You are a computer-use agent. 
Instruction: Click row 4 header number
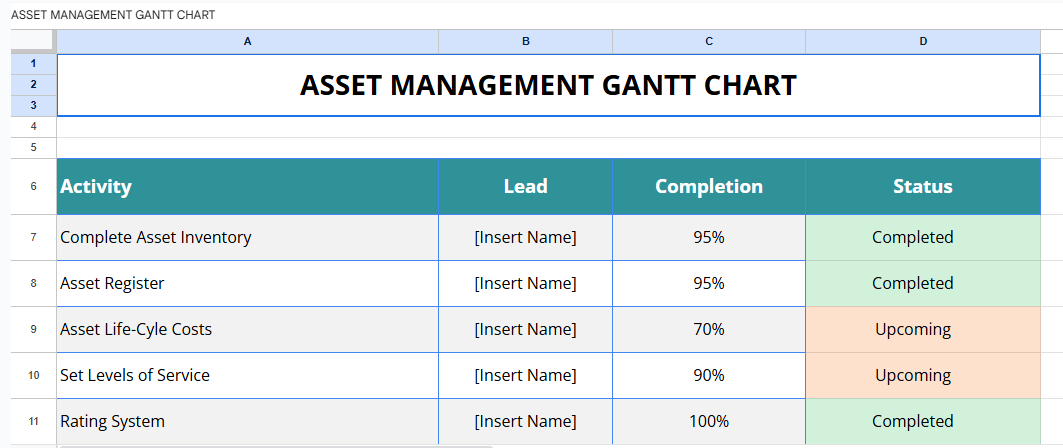33,127
